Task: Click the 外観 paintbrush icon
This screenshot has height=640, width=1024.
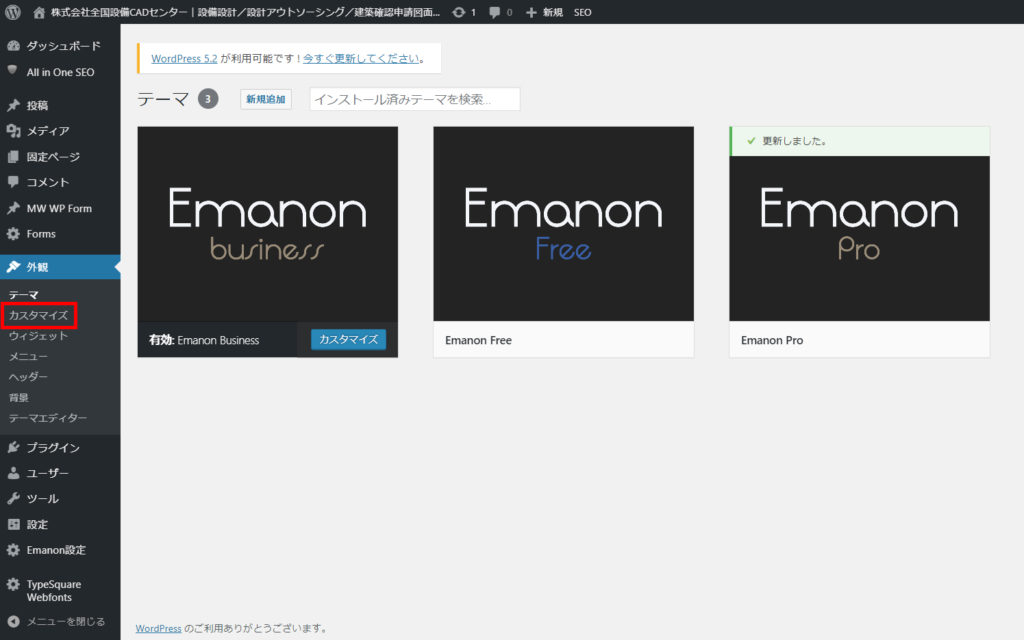Action: (13, 266)
